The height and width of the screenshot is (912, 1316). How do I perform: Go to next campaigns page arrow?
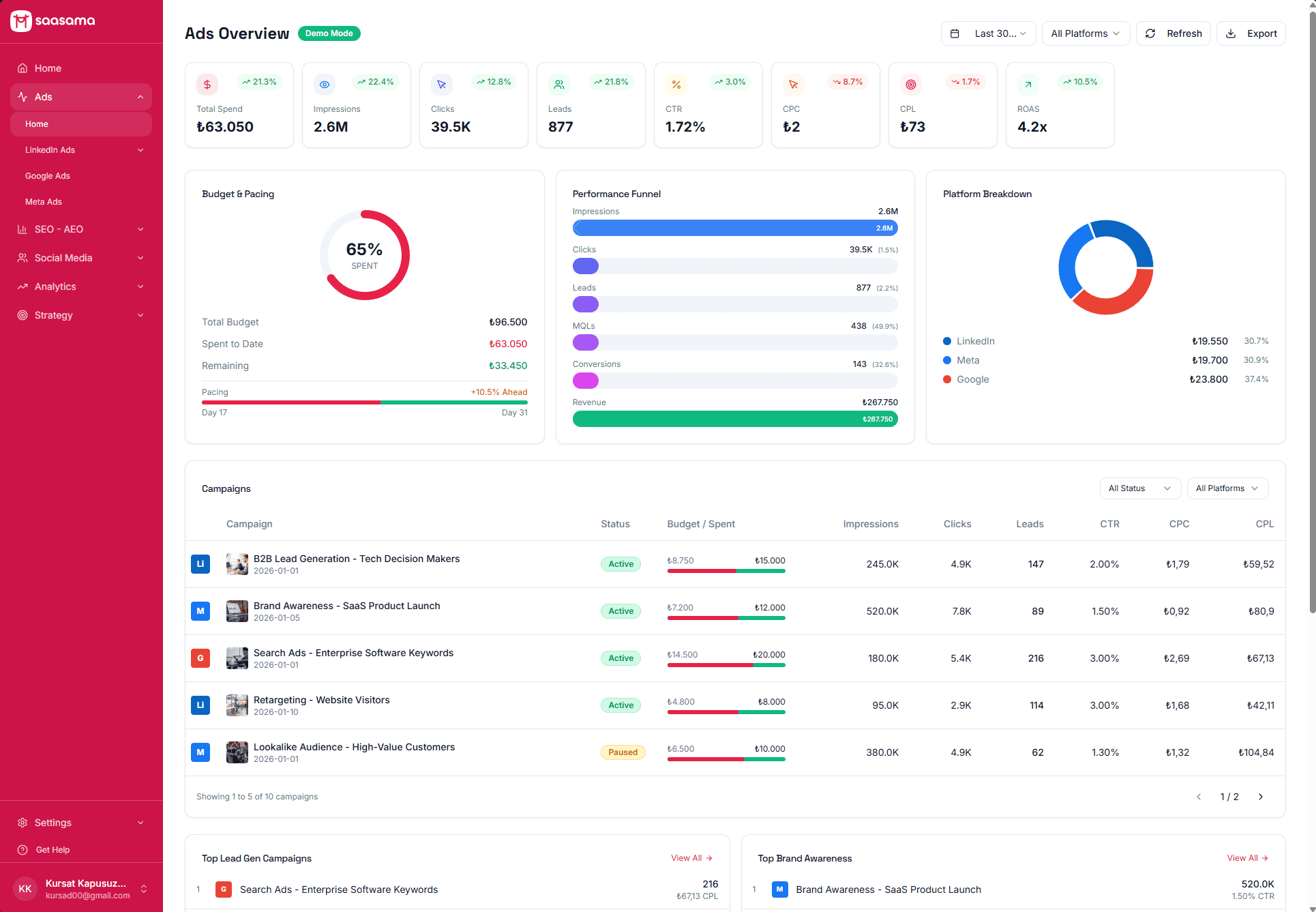tap(1261, 797)
